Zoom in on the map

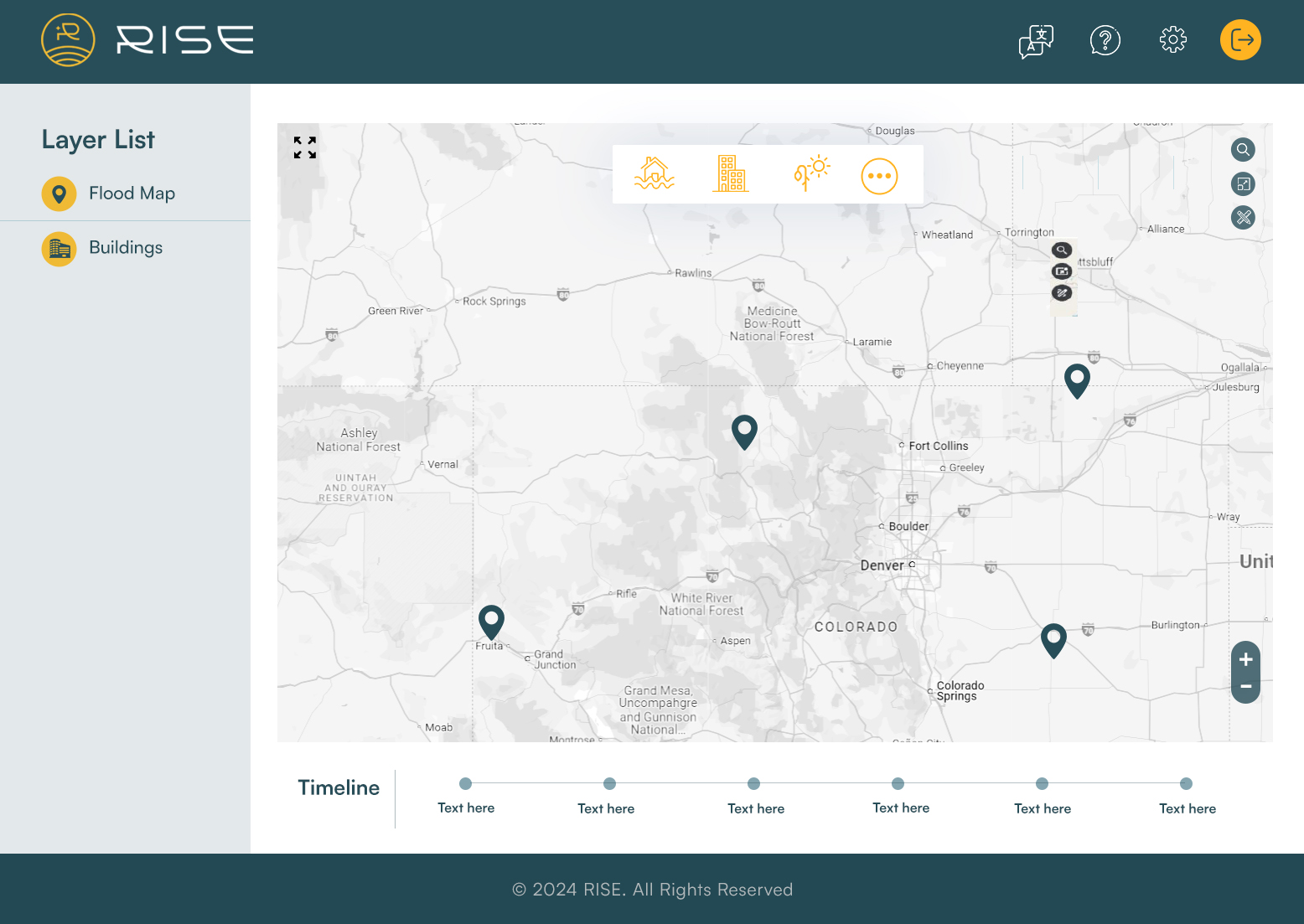(1245, 659)
